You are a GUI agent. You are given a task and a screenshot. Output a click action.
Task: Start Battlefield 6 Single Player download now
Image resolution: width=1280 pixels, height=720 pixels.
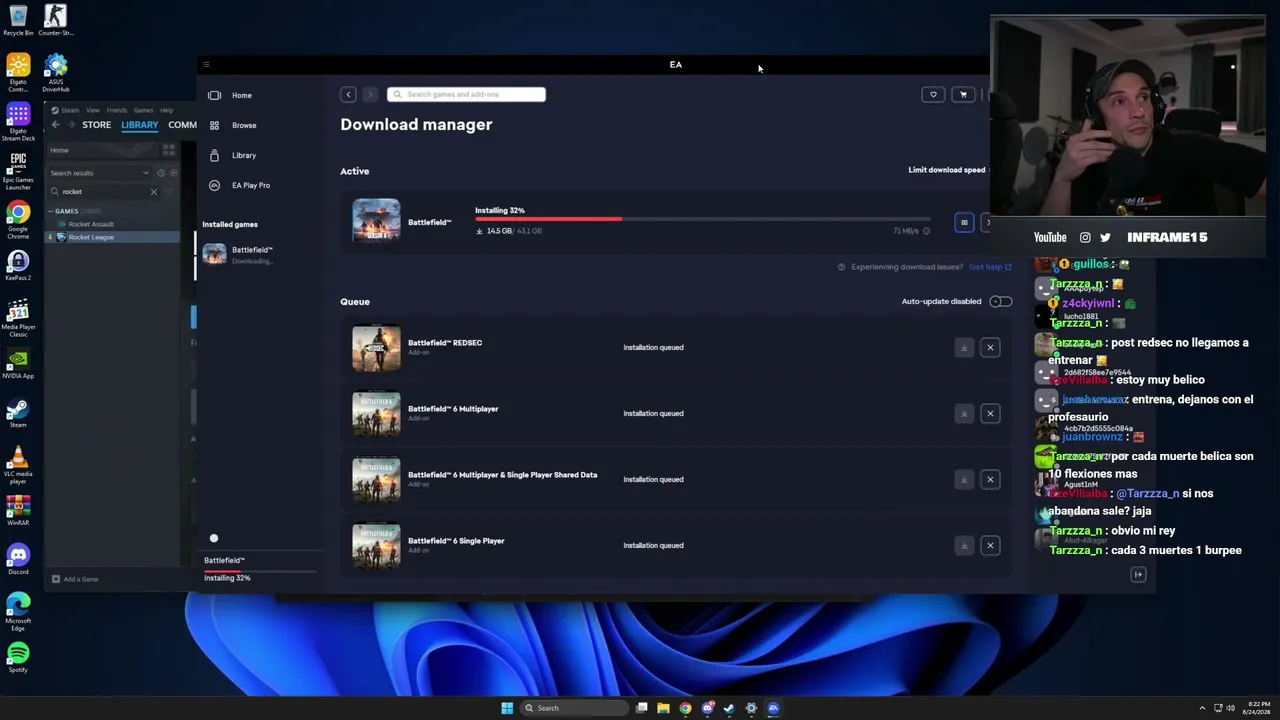pyautogui.click(x=964, y=545)
